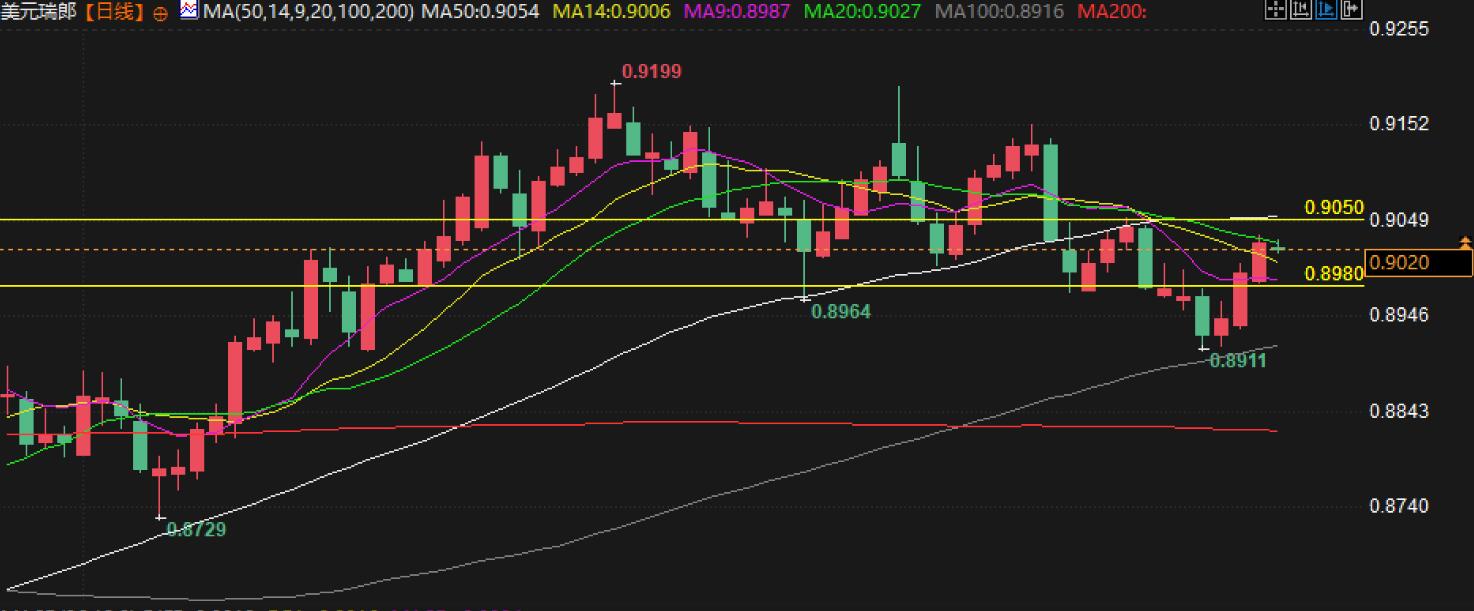Toggle the blue highlighted chart-playback icon

click(1326, 9)
